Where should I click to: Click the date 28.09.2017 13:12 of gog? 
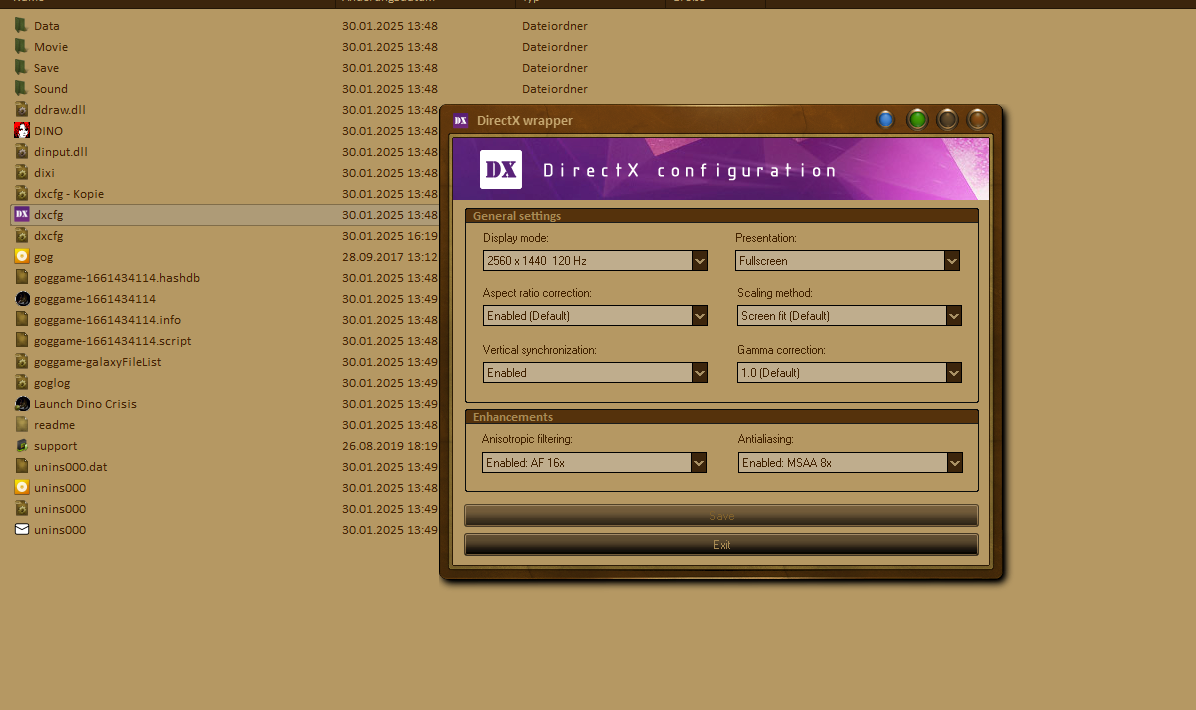pos(390,257)
